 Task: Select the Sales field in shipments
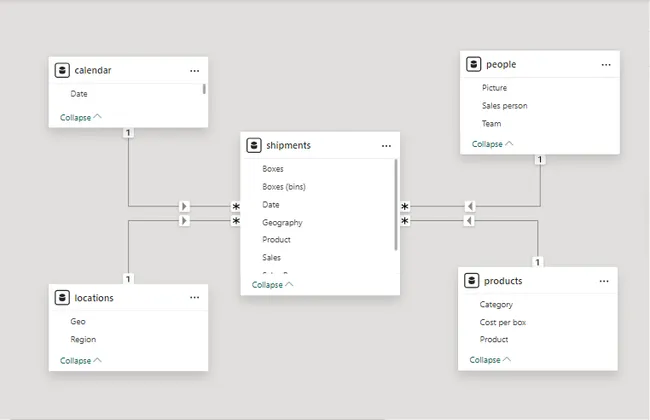pos(272,257)
